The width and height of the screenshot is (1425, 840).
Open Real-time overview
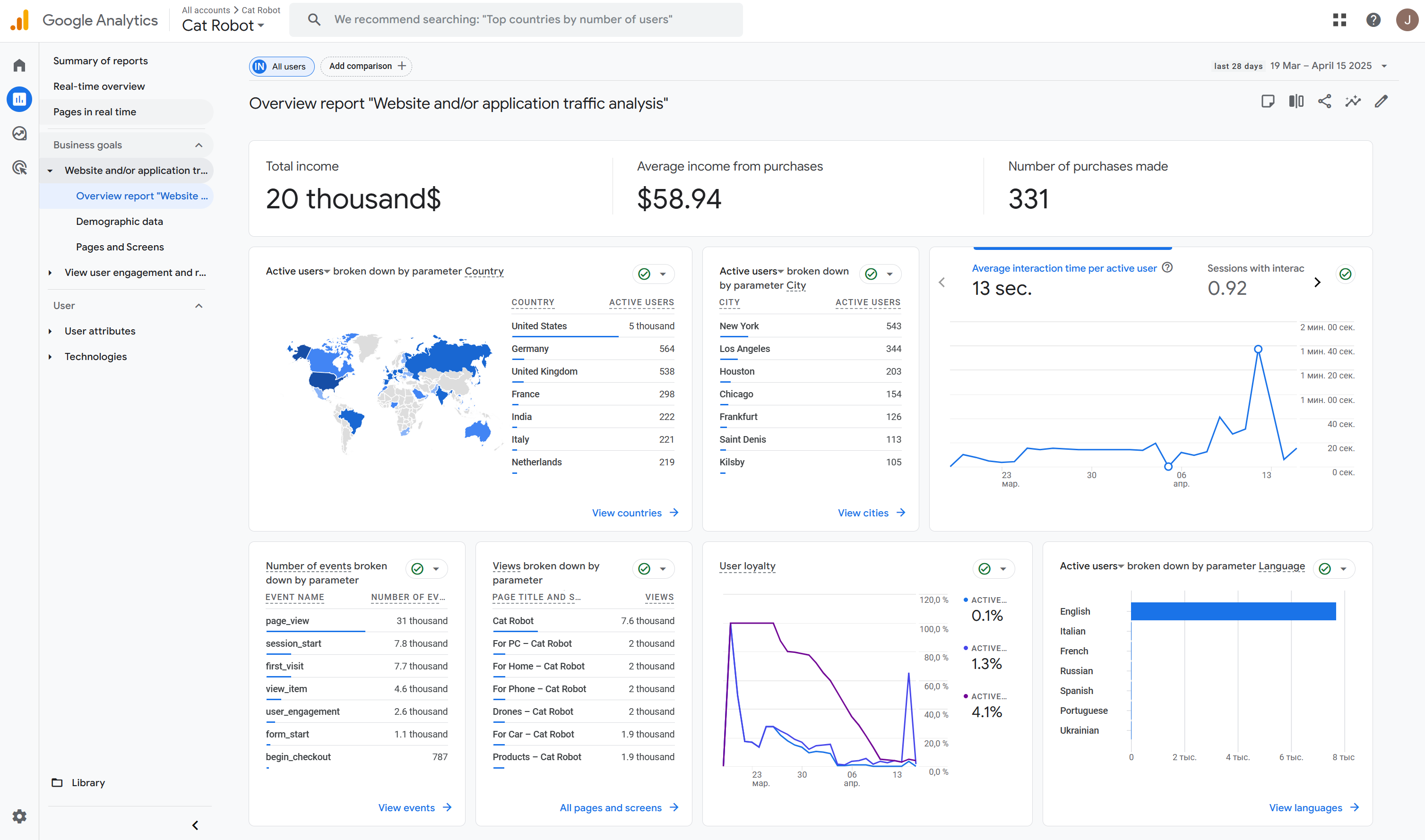pyautogui.click(x=99, y=86)
